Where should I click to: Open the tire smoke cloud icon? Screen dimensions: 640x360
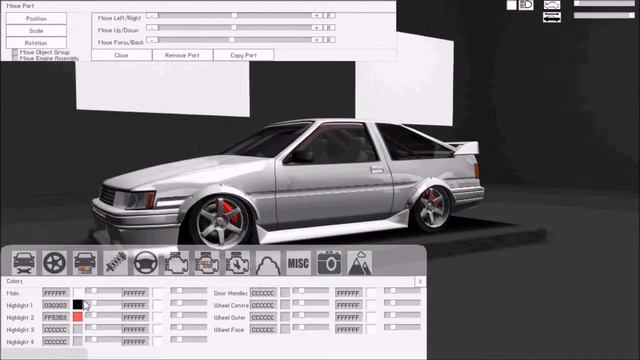(268, 262)
